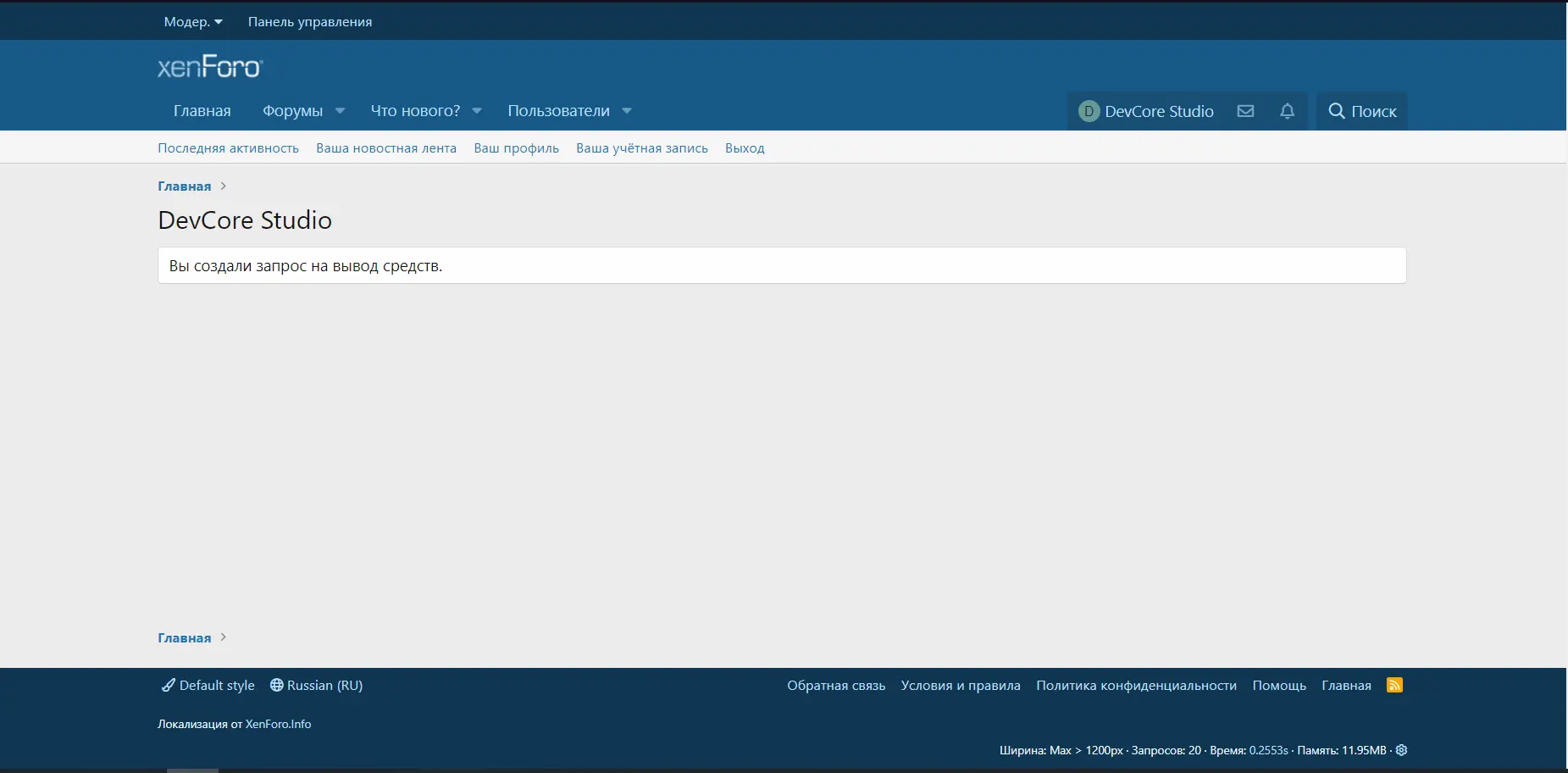The image size is (1568, 773).
Task: Click the Выход logout link
Action: point(745,147)
